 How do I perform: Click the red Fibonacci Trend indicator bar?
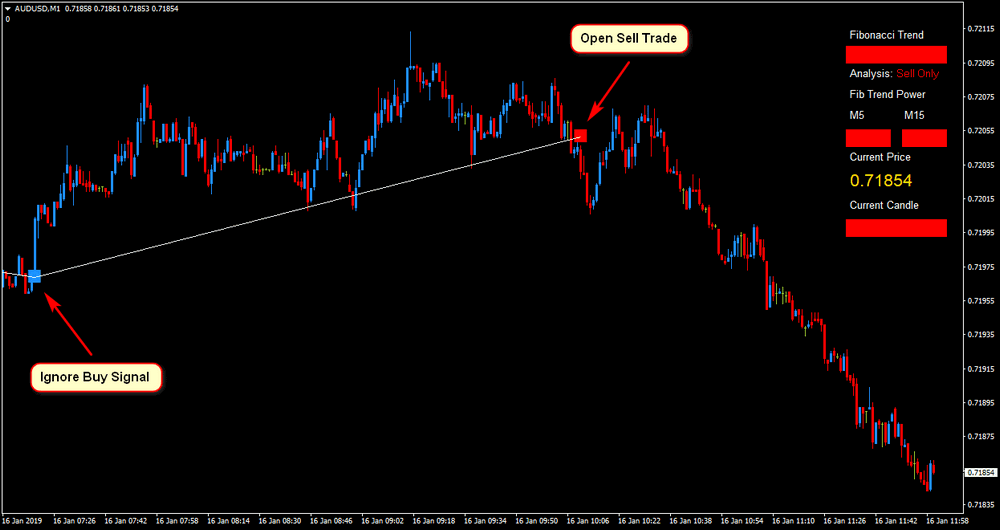(x=896, y=54)
